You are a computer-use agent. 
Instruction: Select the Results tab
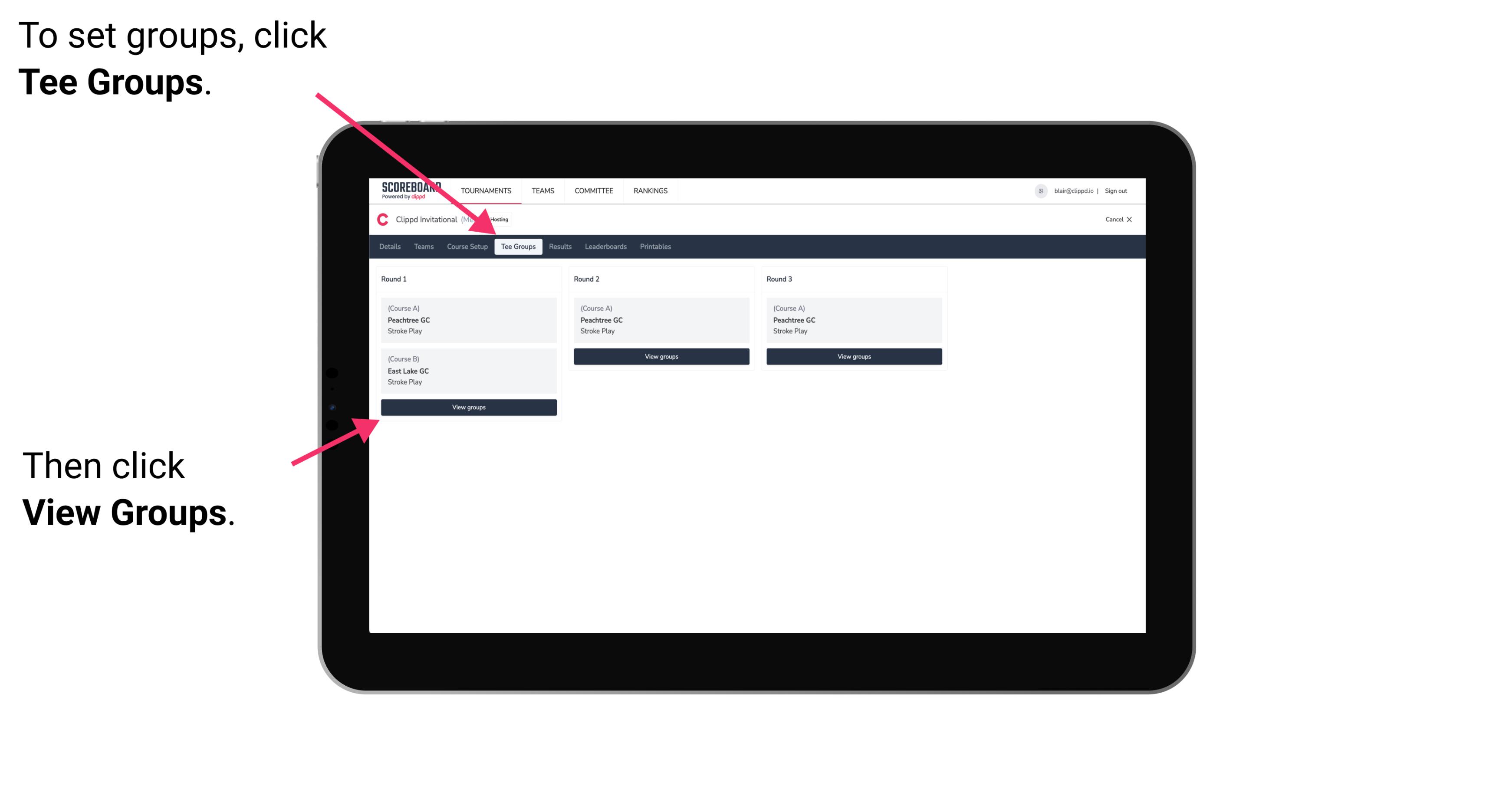(558, 247)
